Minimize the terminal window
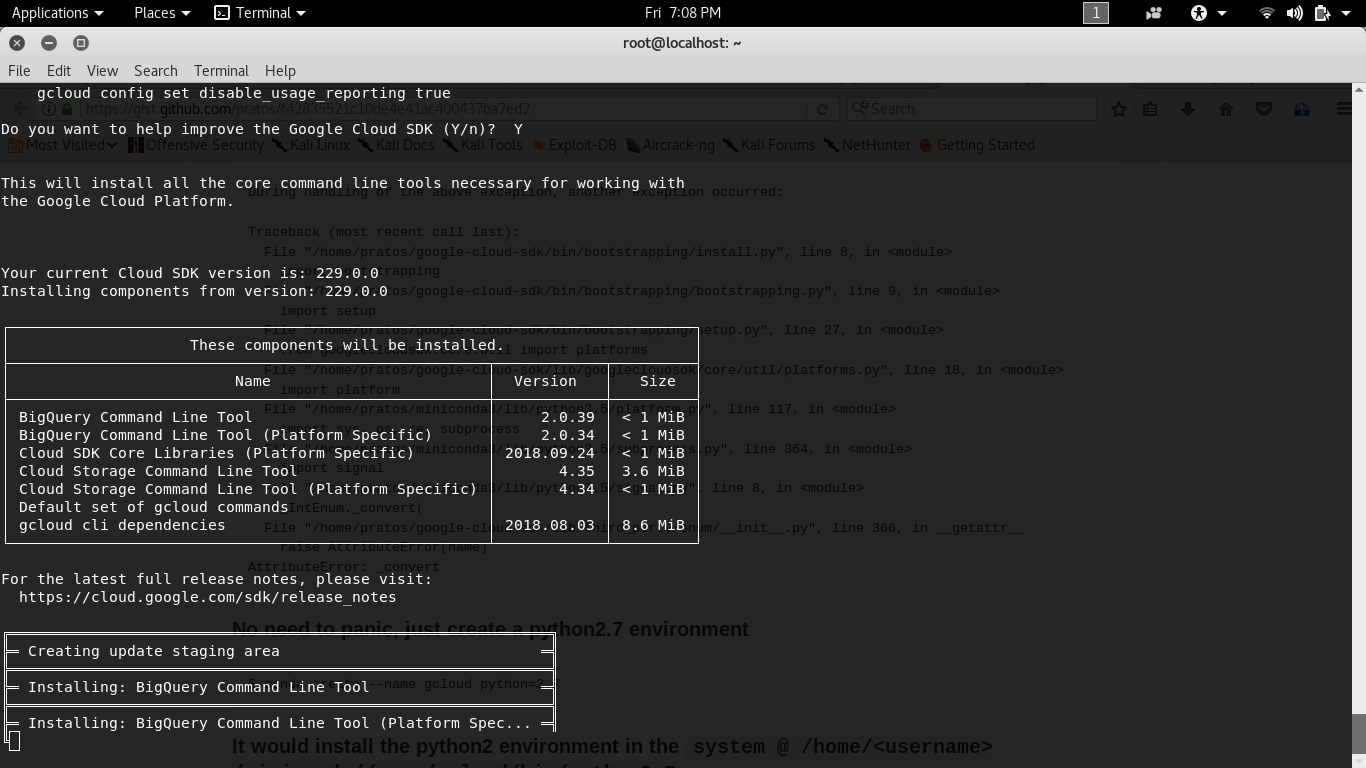The height and width of the screenshot is (768, 1366). pos(49,43)
